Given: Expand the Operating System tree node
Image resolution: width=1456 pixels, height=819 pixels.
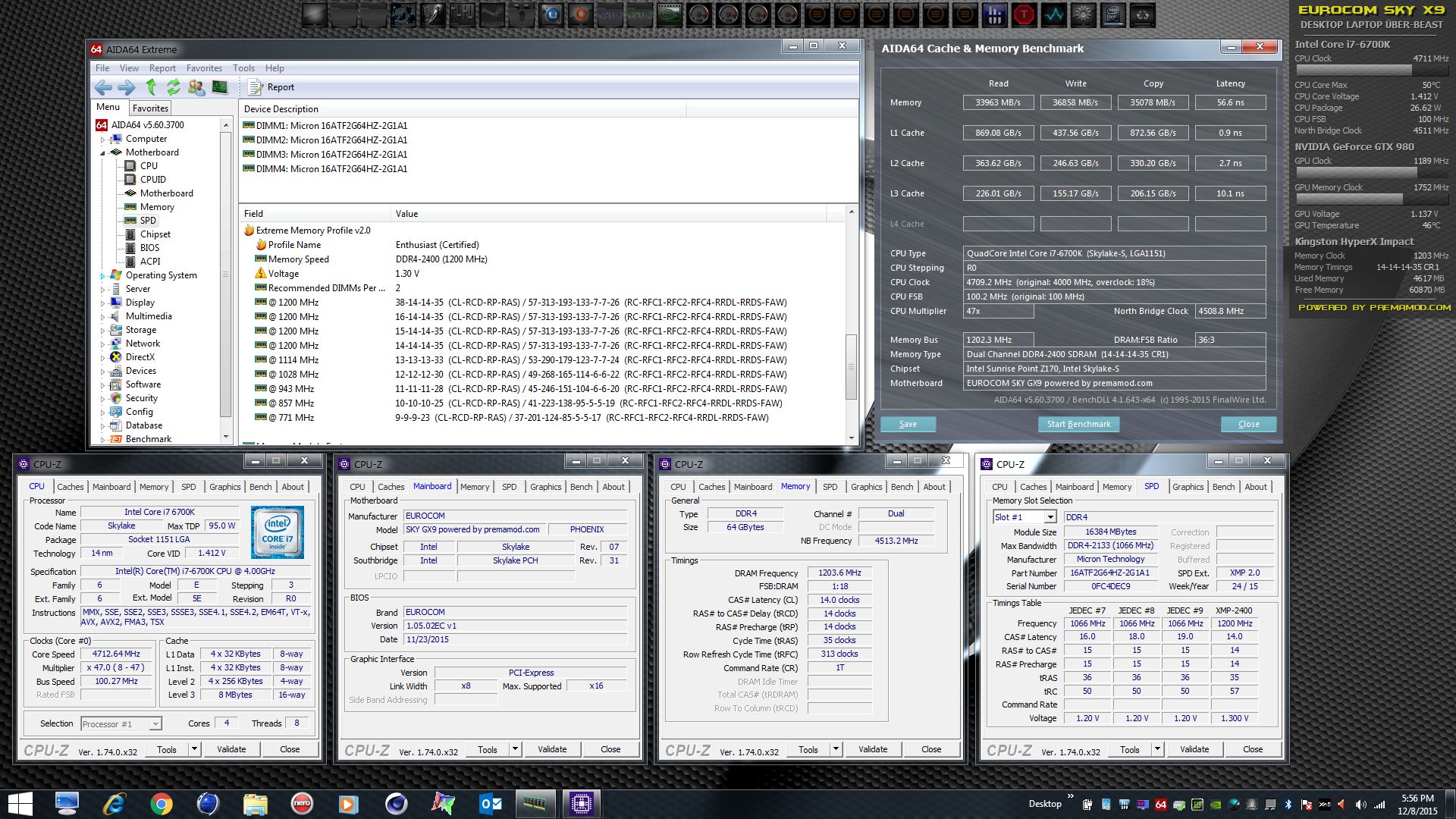Looking at the screenshot, I should [102, 276].
